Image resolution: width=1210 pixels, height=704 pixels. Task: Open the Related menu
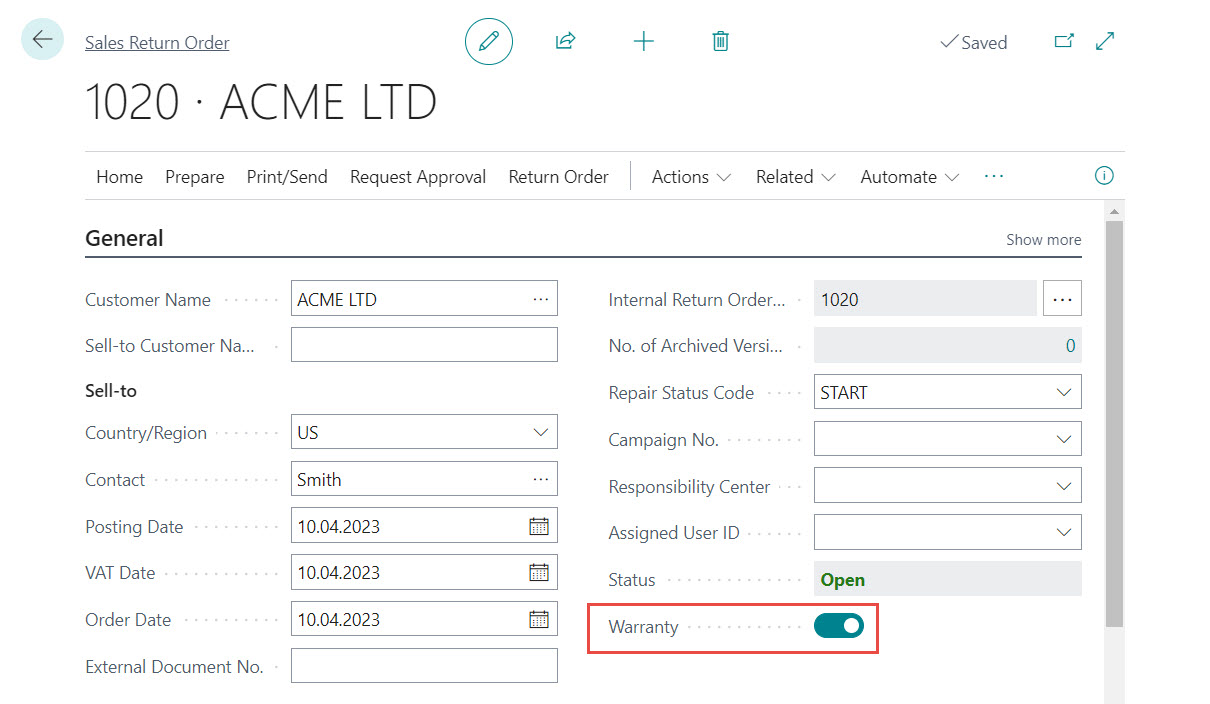[795, 177]
